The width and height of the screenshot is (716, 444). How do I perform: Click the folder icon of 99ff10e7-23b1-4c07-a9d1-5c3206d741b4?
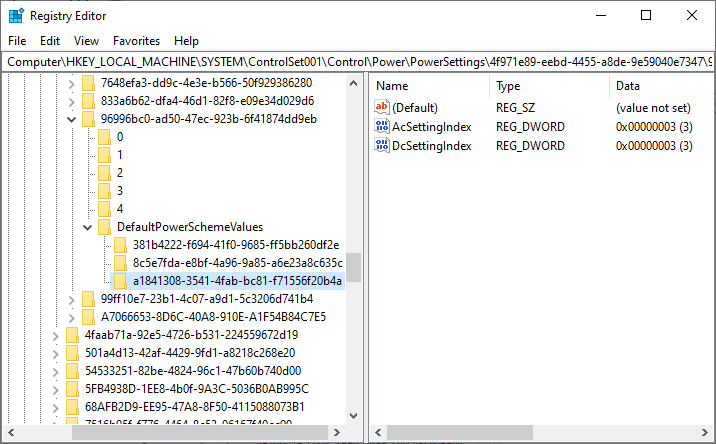pyautogui.click(x=88, y=299)
